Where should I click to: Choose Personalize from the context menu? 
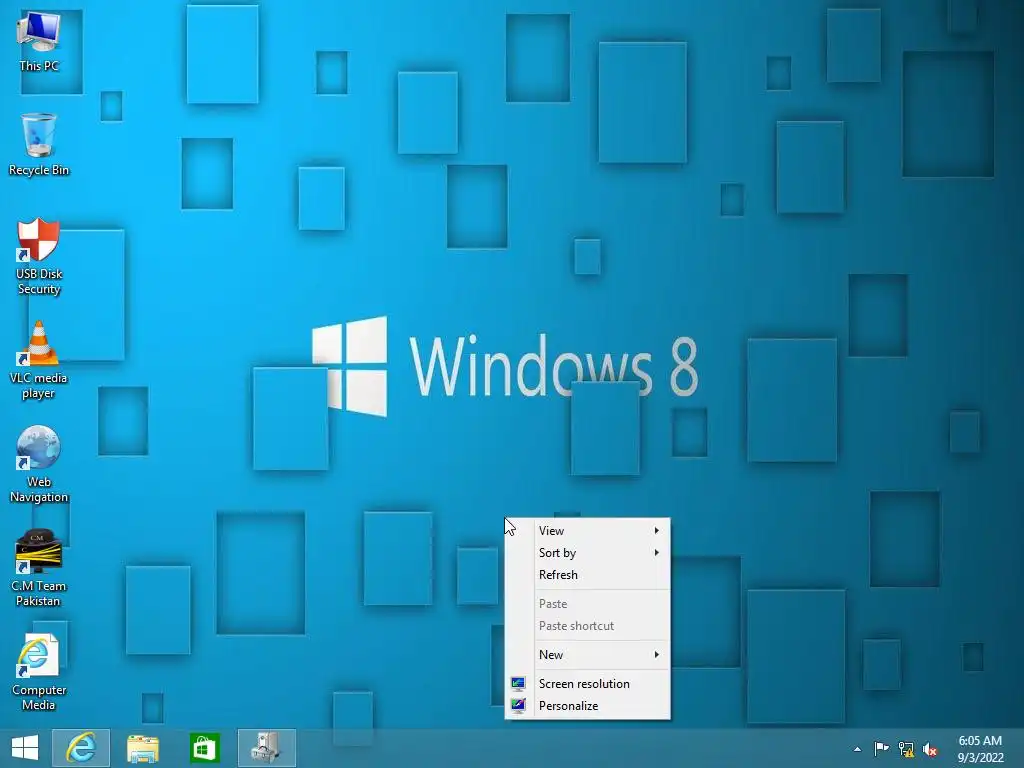point(588,706)
